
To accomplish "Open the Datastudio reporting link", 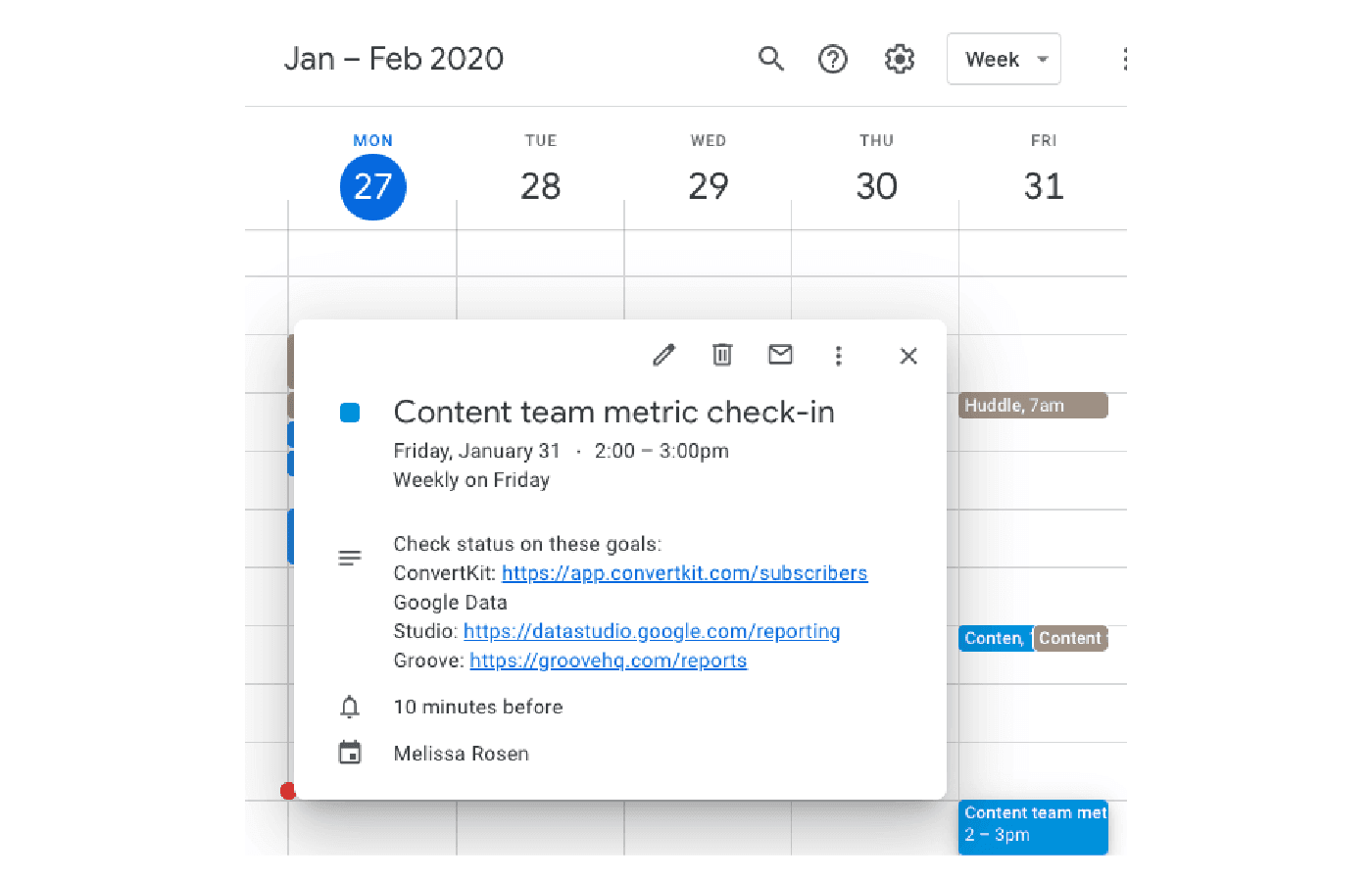I will coord(651,631).
